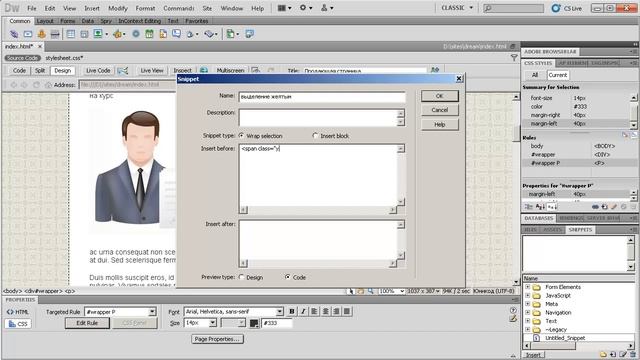This screenshot has height=360, width=640.
Task: Open the font Size dropdown
Action: [x=213, y=323]
